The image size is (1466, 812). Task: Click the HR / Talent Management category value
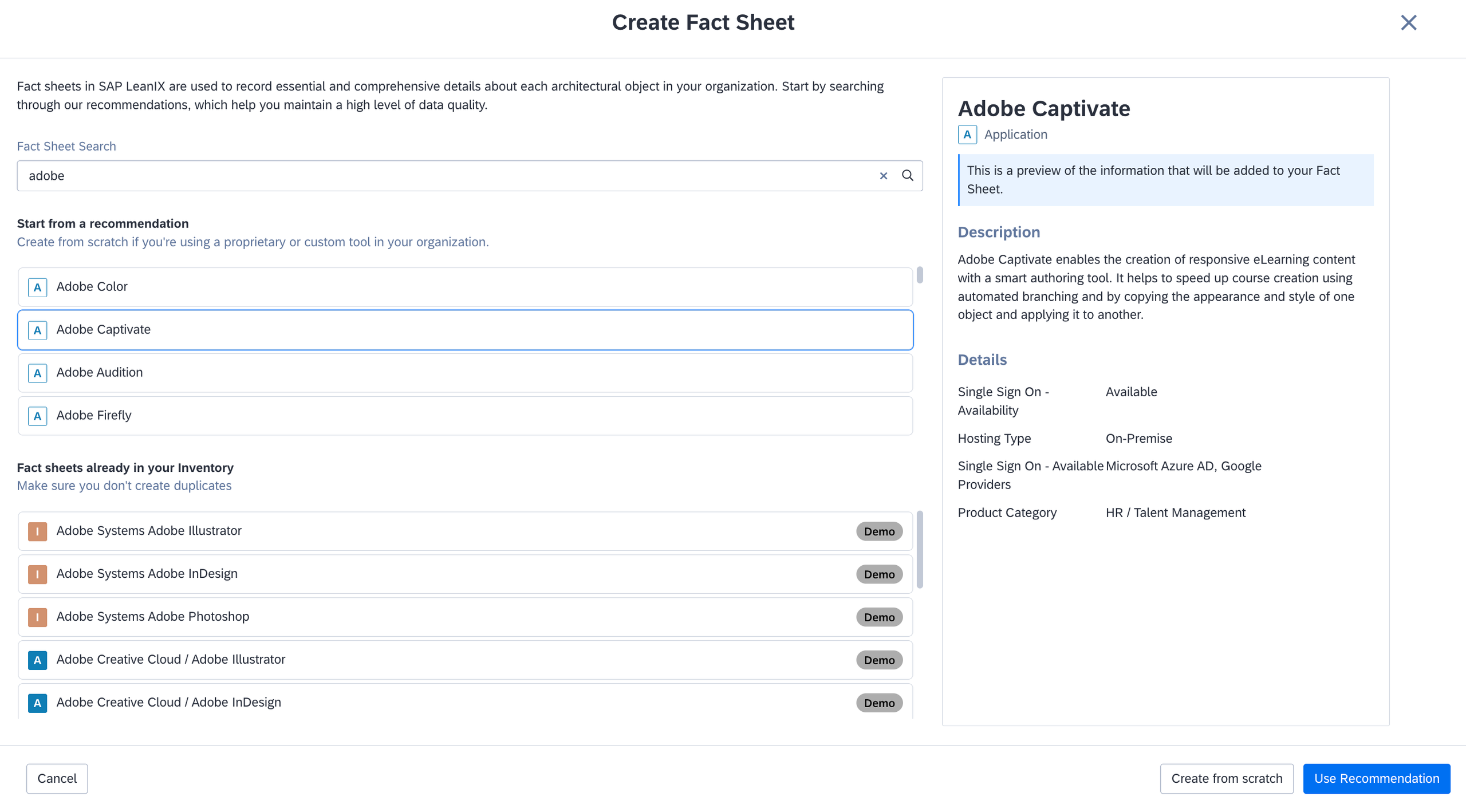point(1175,513)
